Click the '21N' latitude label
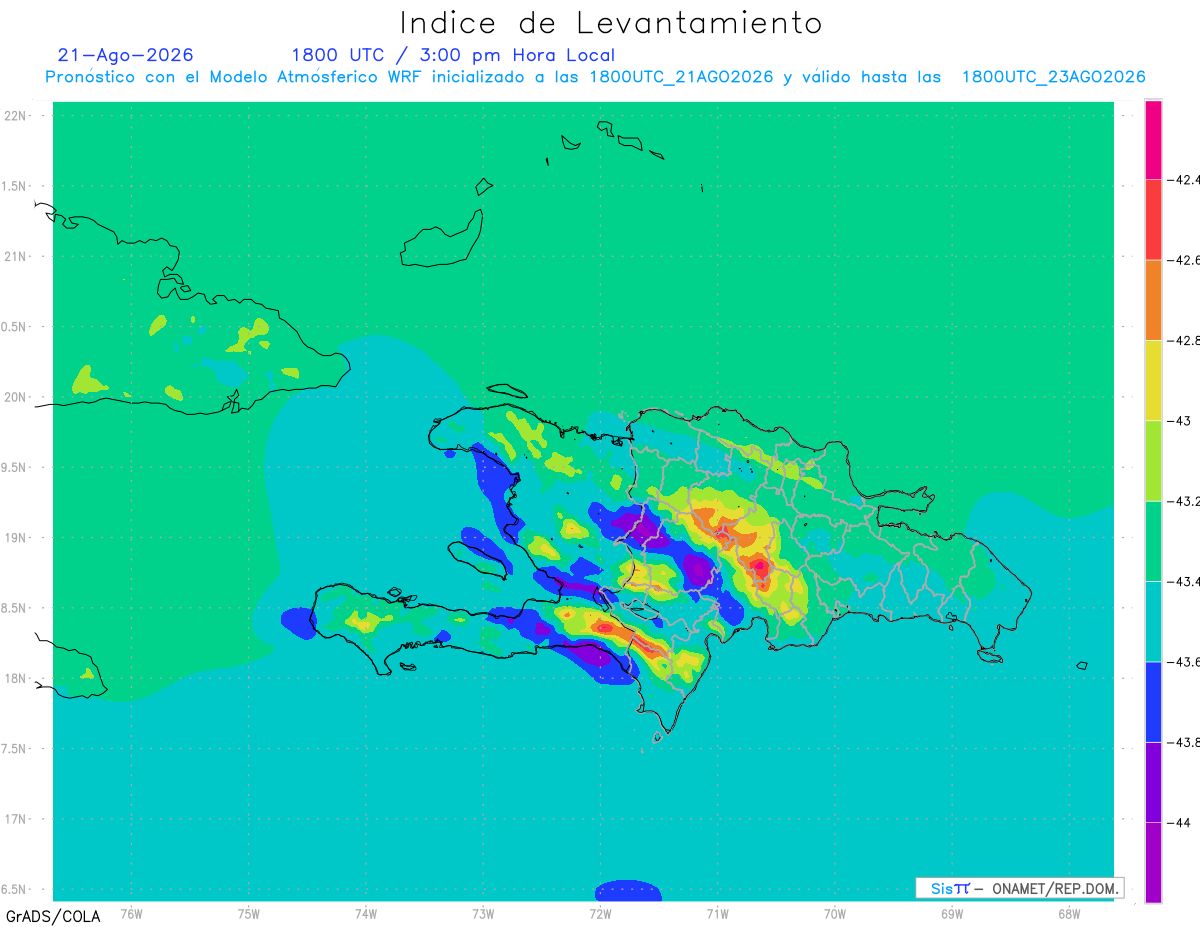The image size is (1200, 927). [16, 256]
